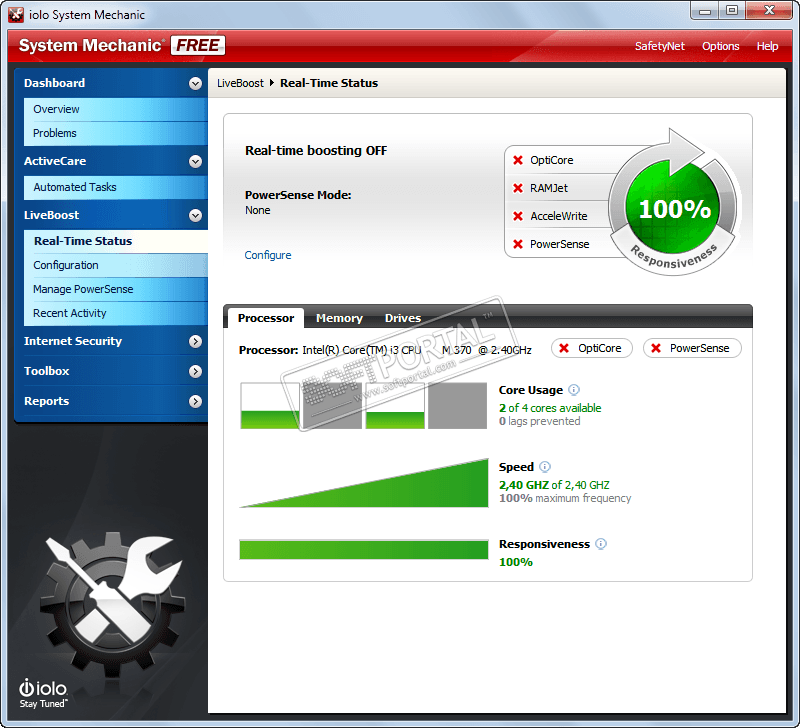Open Problems under Dashboard
This screenshot has height=728, width=800.
coord(116,133)
